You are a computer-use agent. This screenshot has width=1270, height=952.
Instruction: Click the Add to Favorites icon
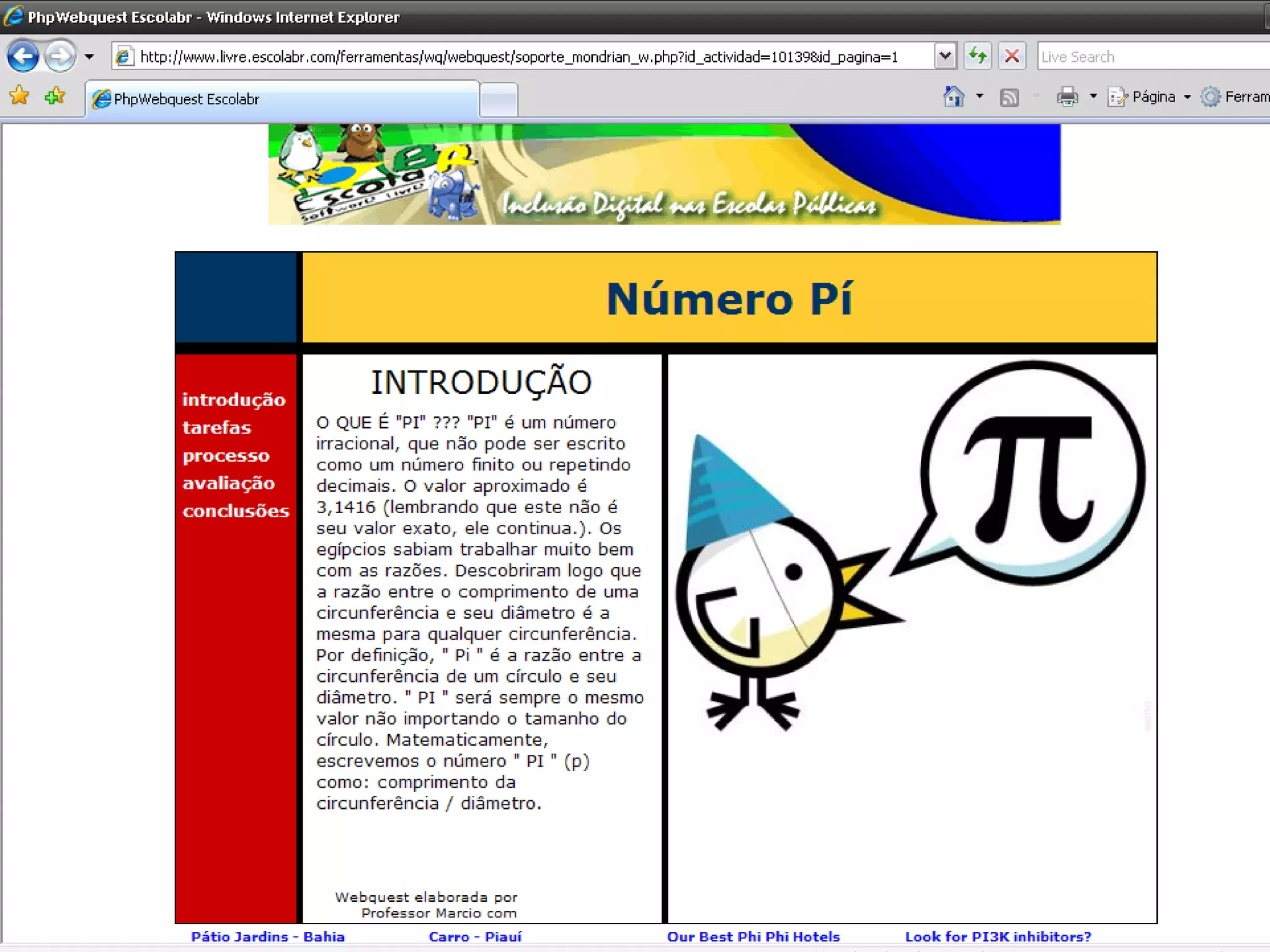click(x=55, y=96)
